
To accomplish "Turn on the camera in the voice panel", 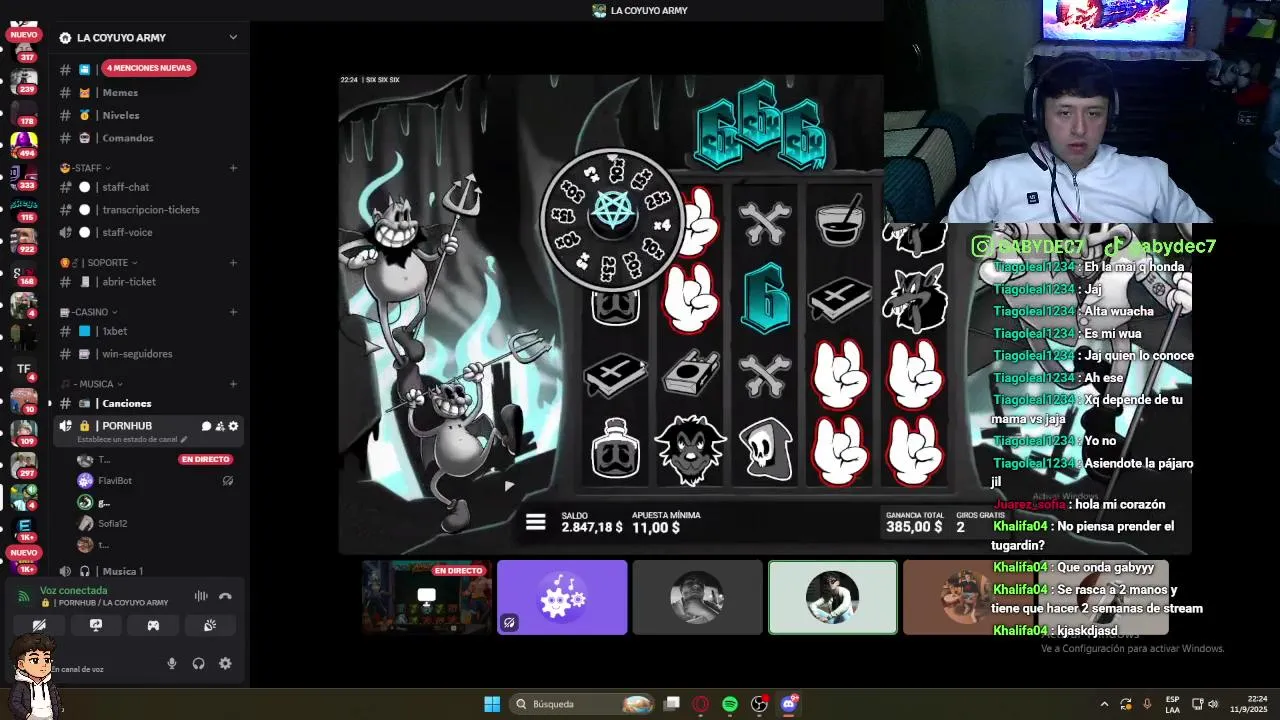I will pyautogui.click(x=39, y=625).
